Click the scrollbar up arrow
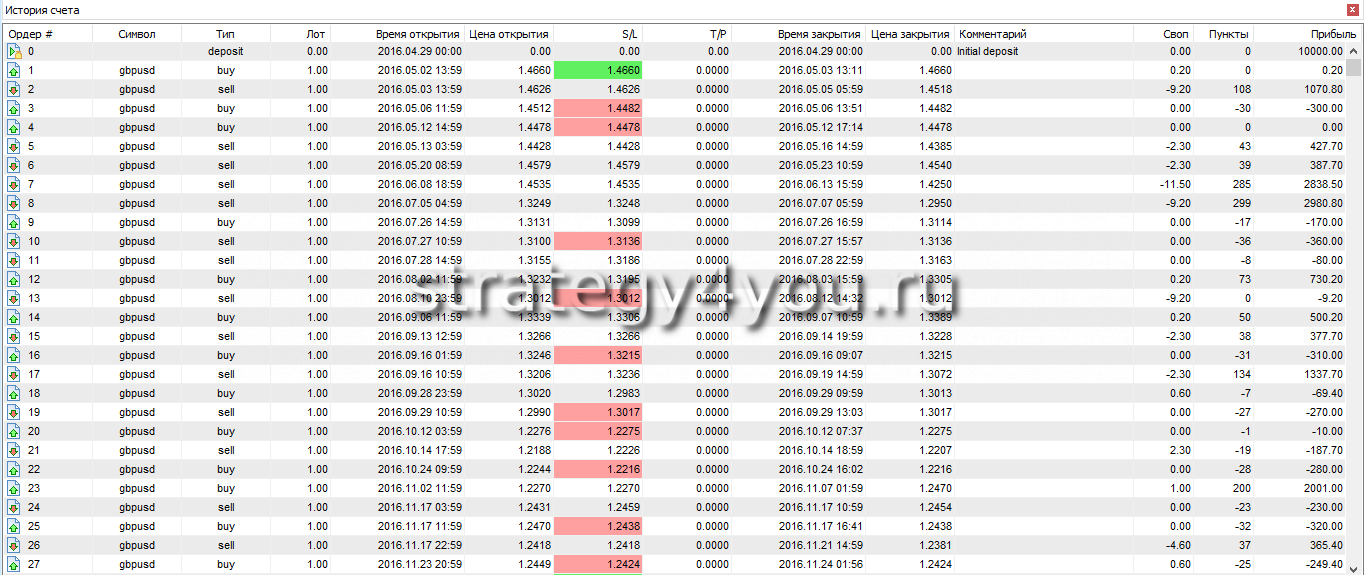Image resolution: width=1364 pixels, height=575 pixels. tap(1354, 51)
